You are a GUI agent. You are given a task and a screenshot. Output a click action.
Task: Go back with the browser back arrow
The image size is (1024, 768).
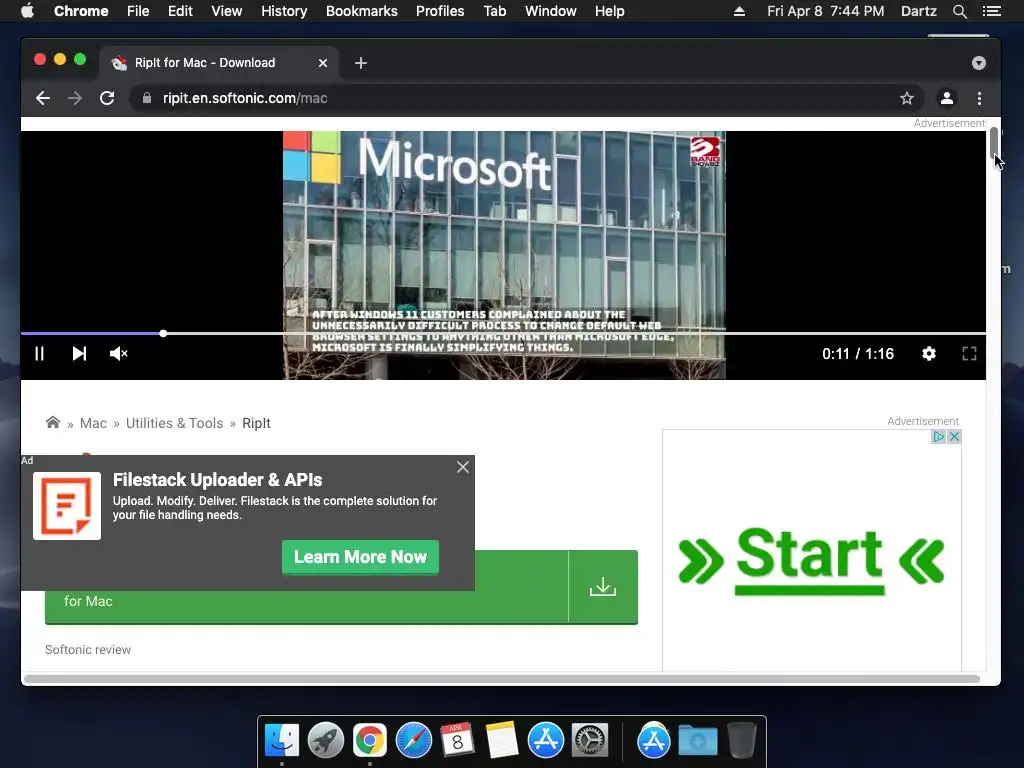(x=43, y=98)
